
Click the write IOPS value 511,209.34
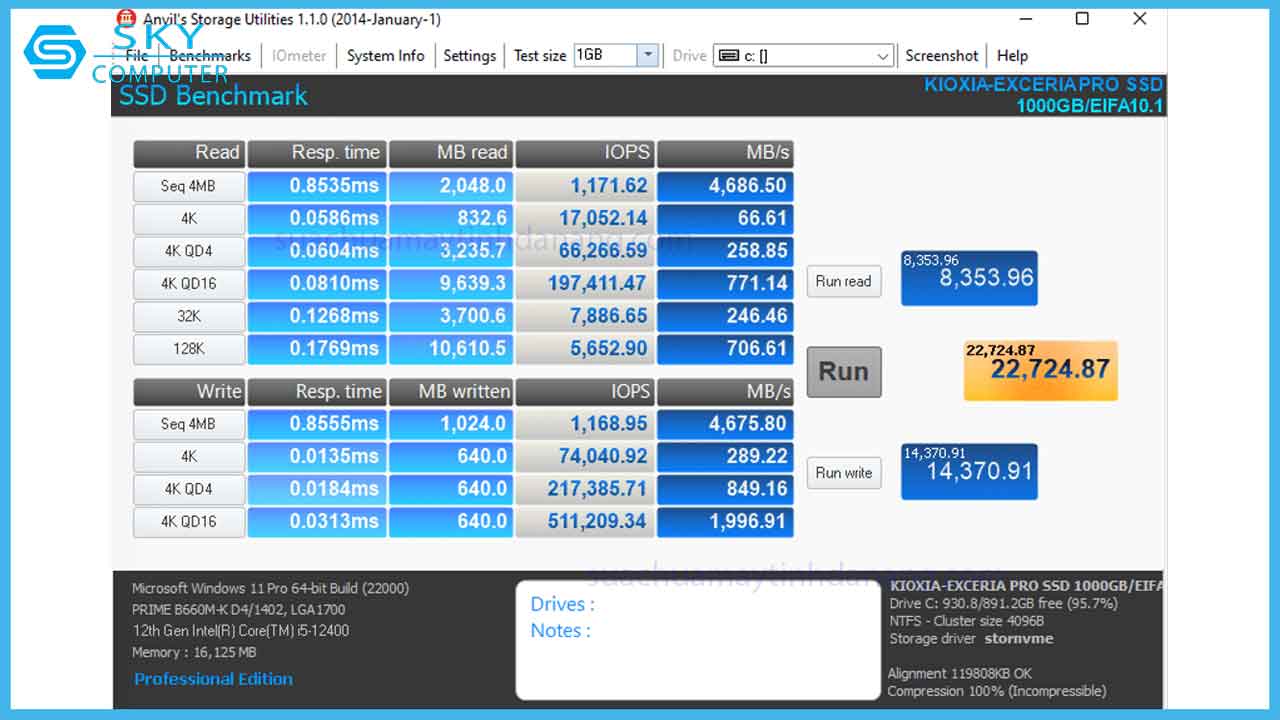click(x=585, y=522)
